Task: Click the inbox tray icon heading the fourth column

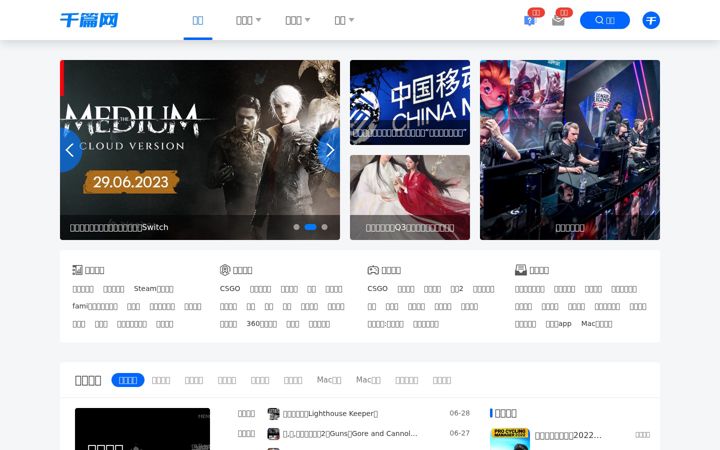Action: pos(521,270)
